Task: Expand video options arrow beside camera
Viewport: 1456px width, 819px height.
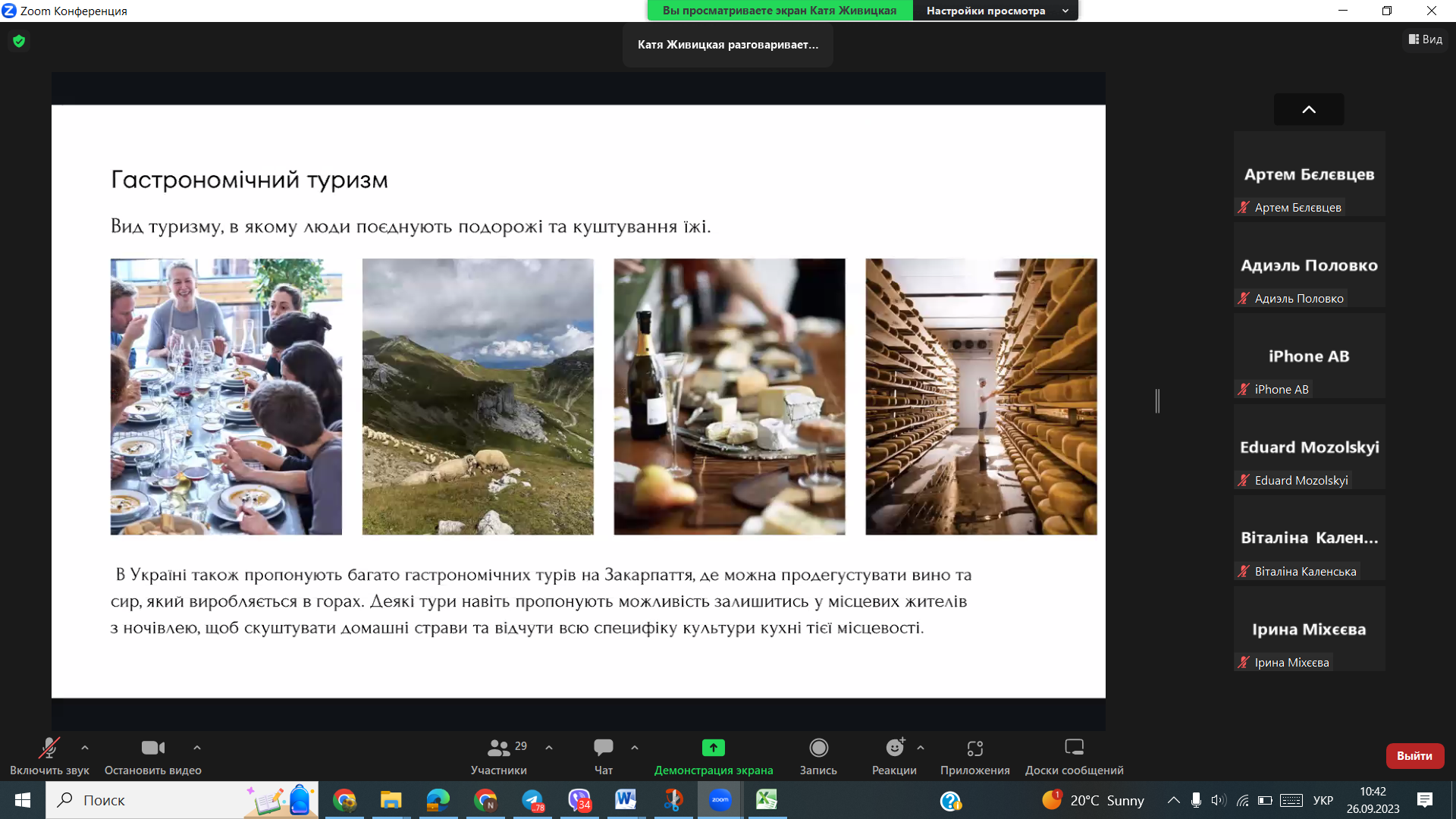Action: pos(197,748)
